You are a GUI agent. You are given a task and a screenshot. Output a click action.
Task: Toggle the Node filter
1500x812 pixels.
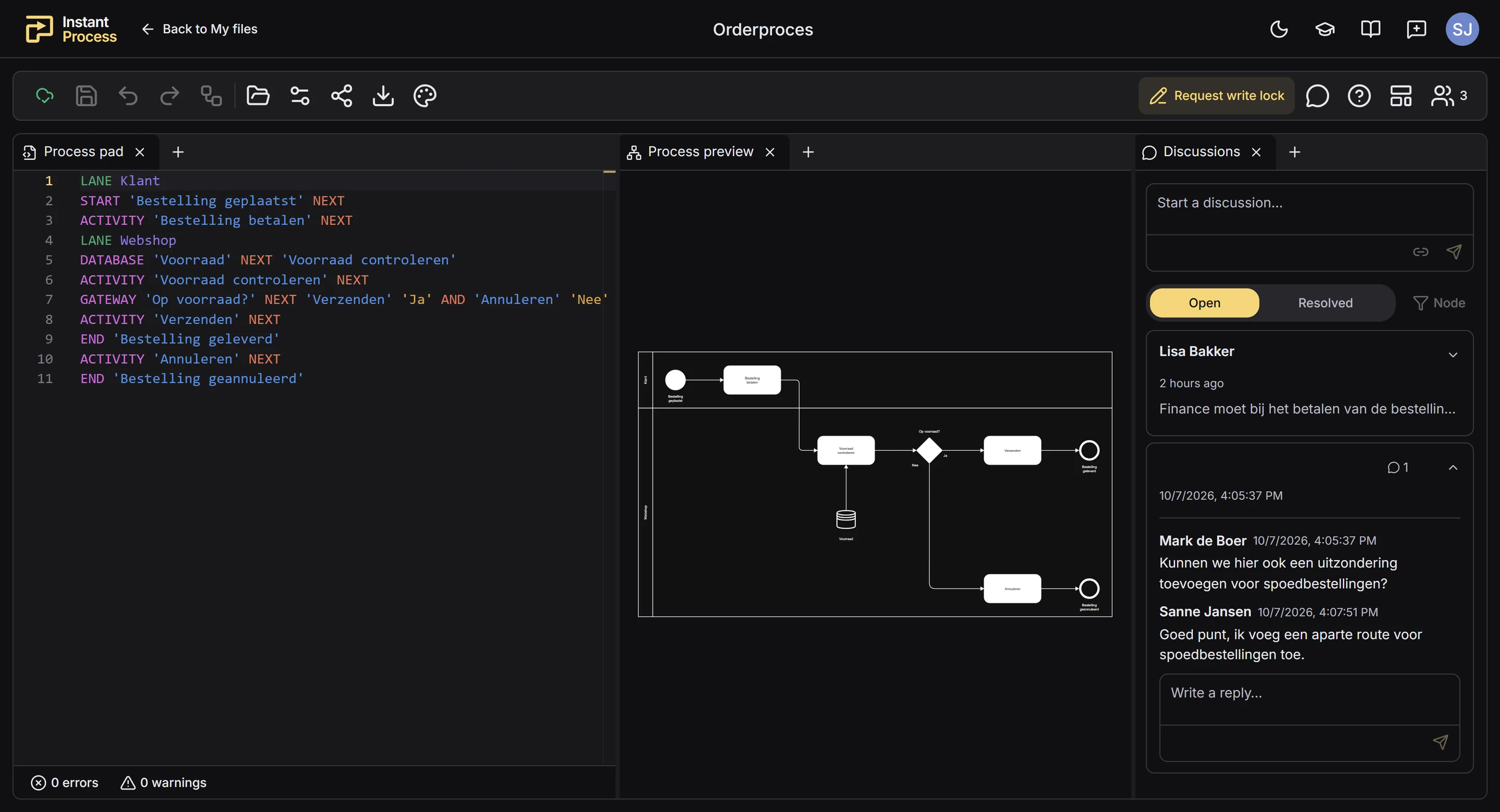click(1439, 303)
